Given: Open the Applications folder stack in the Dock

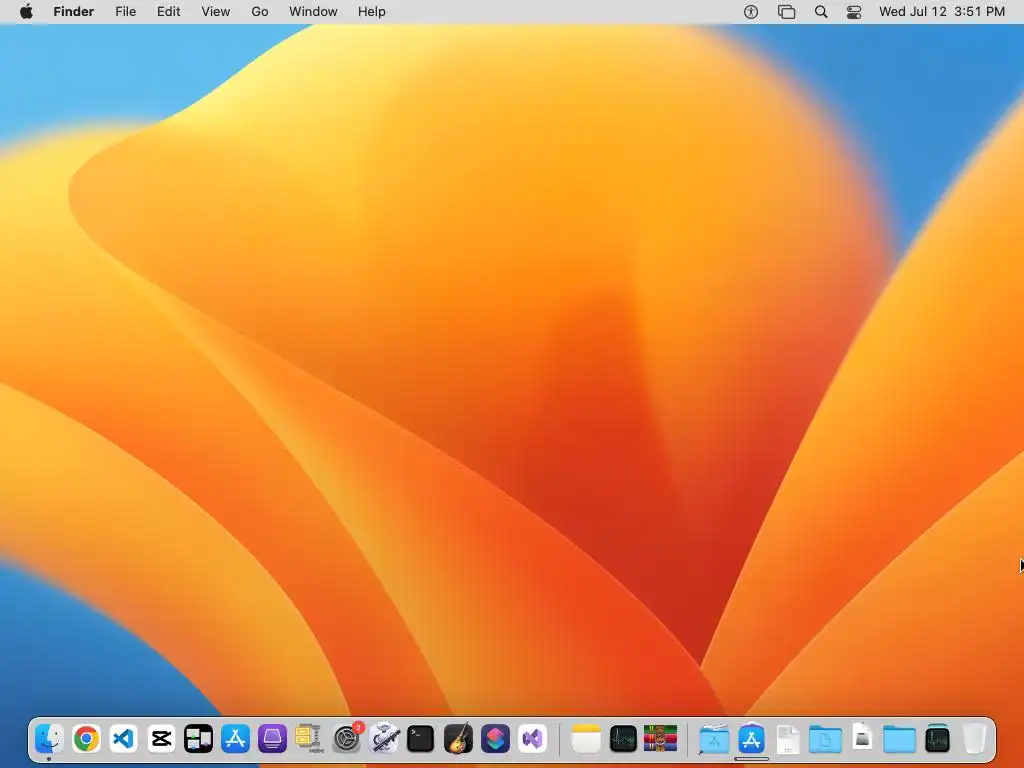Looking at the screenshot, I should 714,739.
